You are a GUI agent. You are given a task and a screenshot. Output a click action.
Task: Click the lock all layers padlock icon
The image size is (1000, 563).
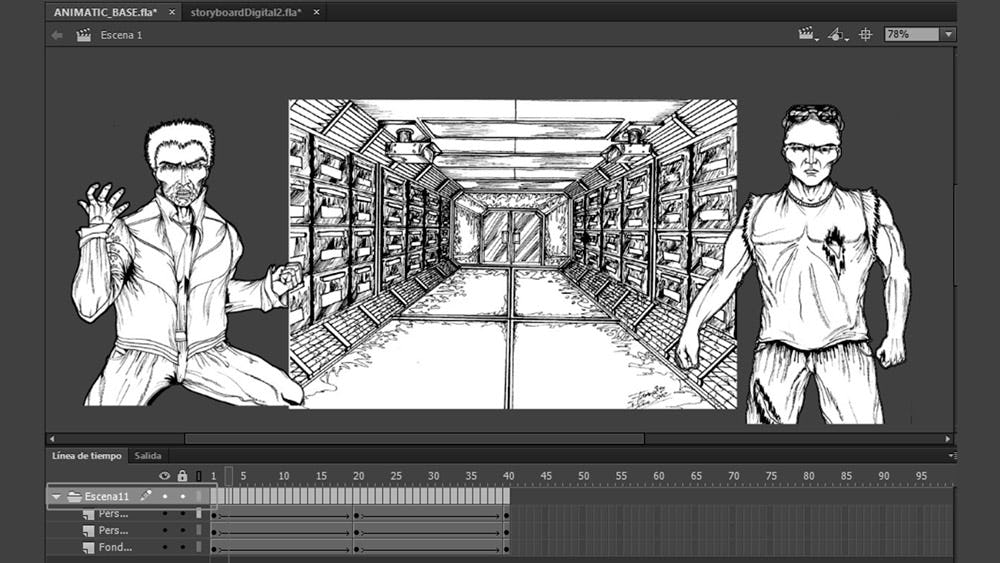(182, 476)
